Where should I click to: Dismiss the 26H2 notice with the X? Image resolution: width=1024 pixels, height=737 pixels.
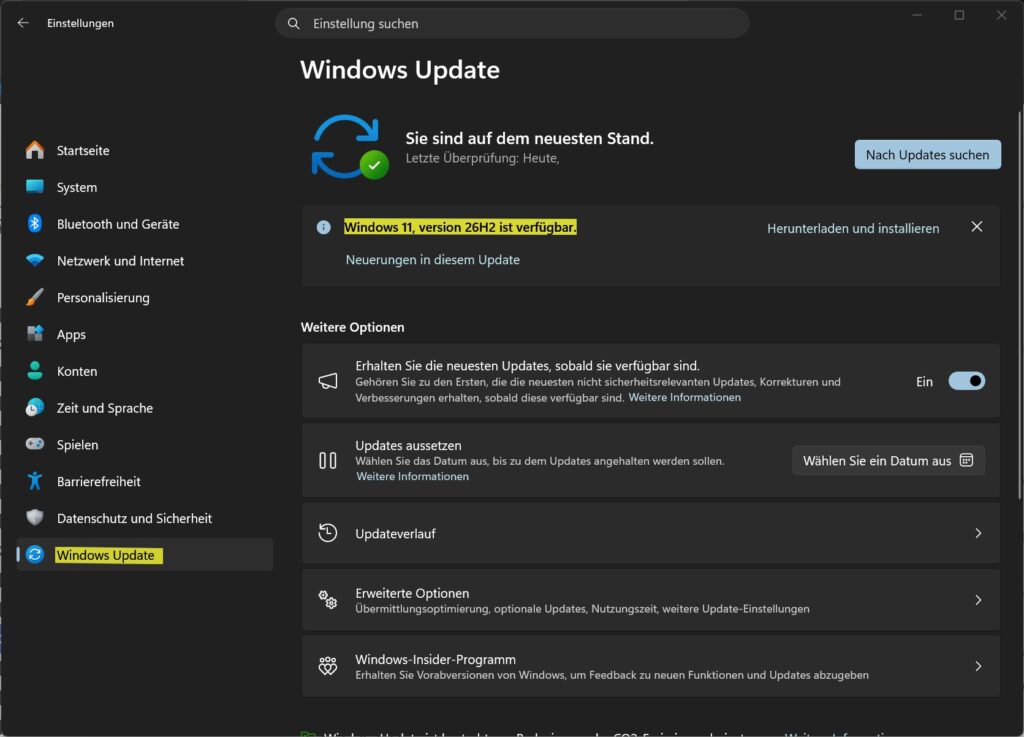(x=976, y=227)
